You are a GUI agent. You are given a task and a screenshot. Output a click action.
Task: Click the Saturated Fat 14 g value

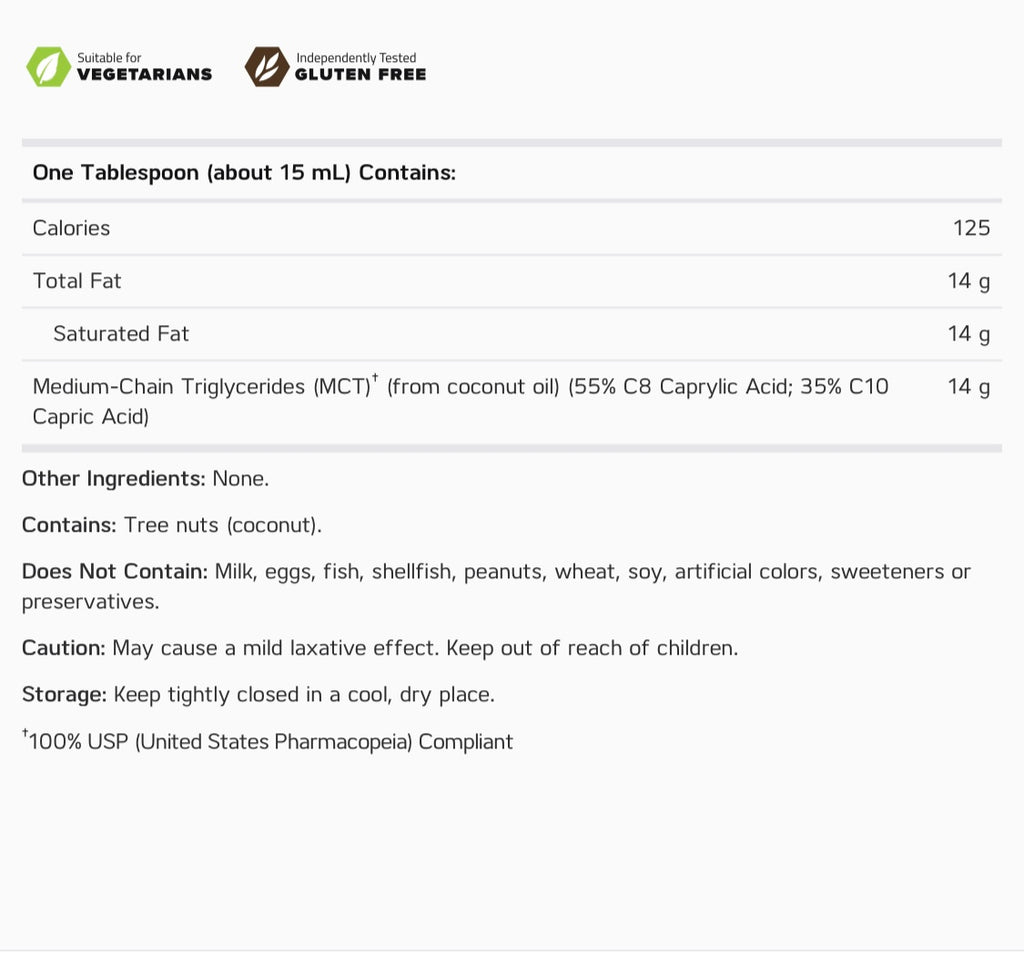pyautogui.click(x=968, y=334)
